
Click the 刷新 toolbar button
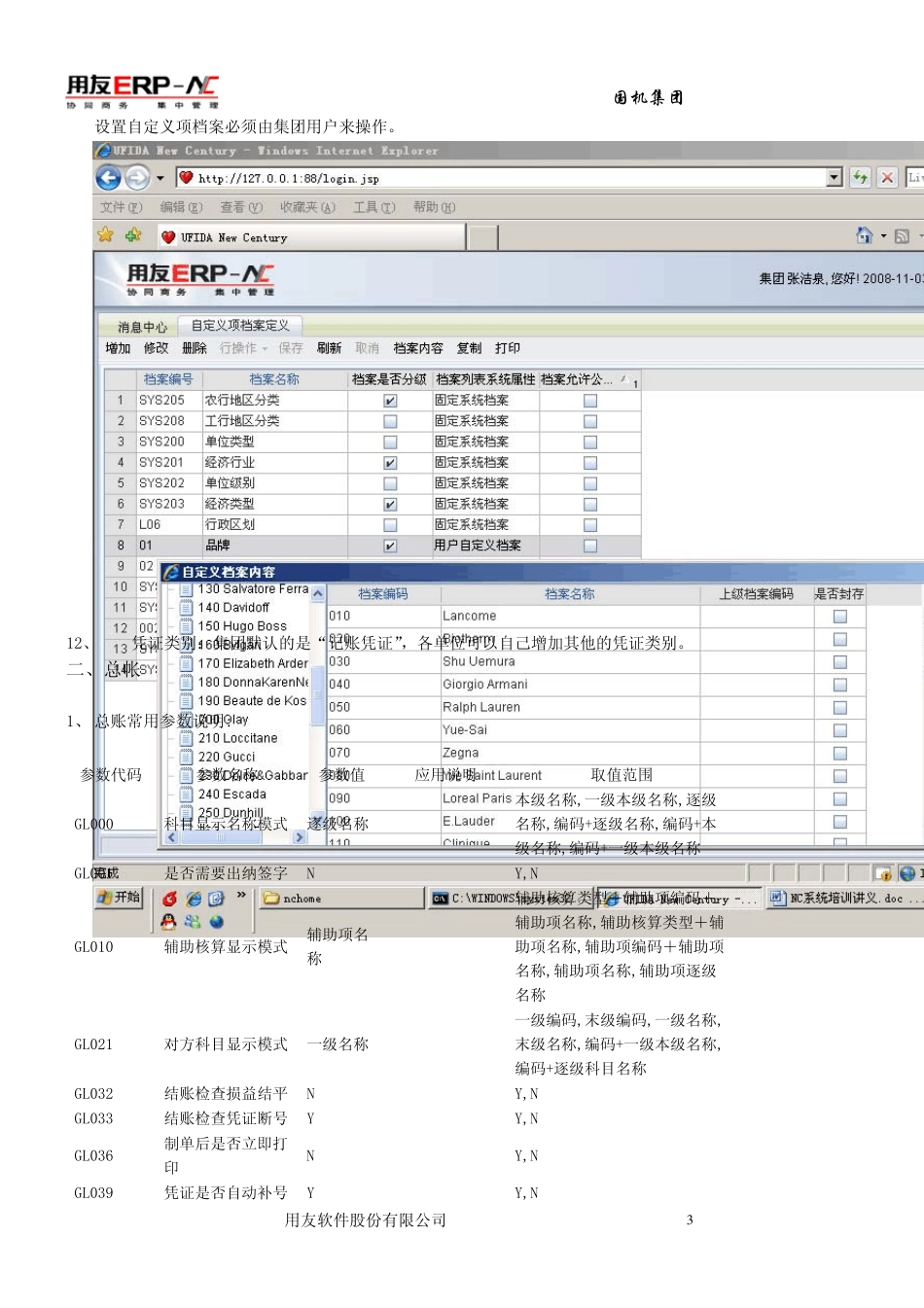tap(329, 348)
